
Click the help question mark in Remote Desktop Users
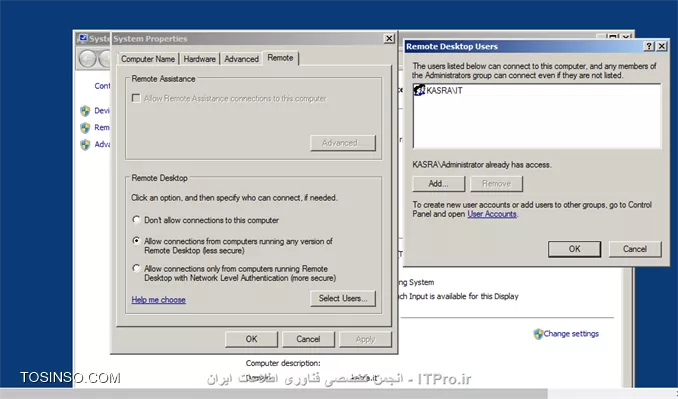[x=649, y=46]
